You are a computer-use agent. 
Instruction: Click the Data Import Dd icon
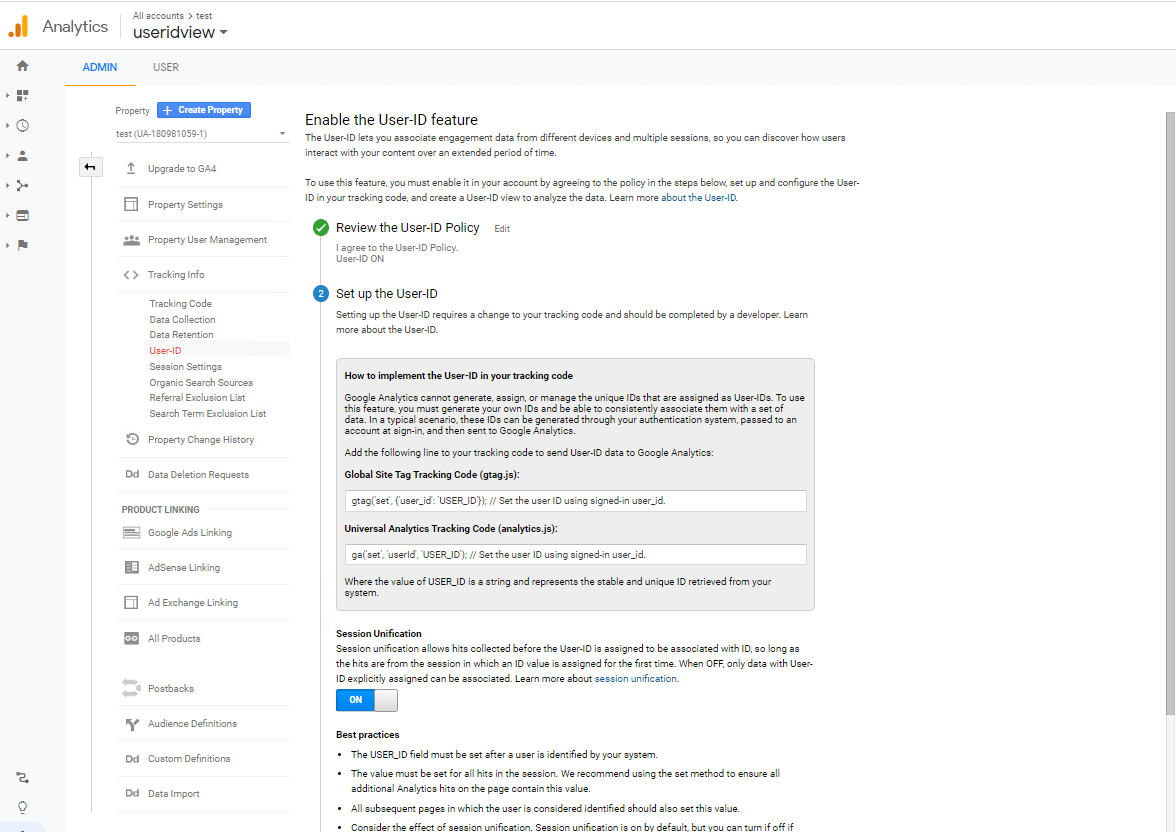point(132,793)
